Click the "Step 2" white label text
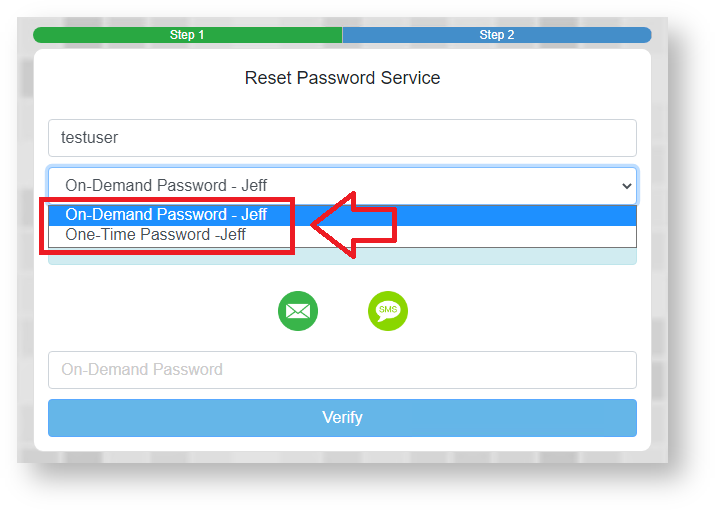Screen dimensions: 716x511 tap(497, 35)
